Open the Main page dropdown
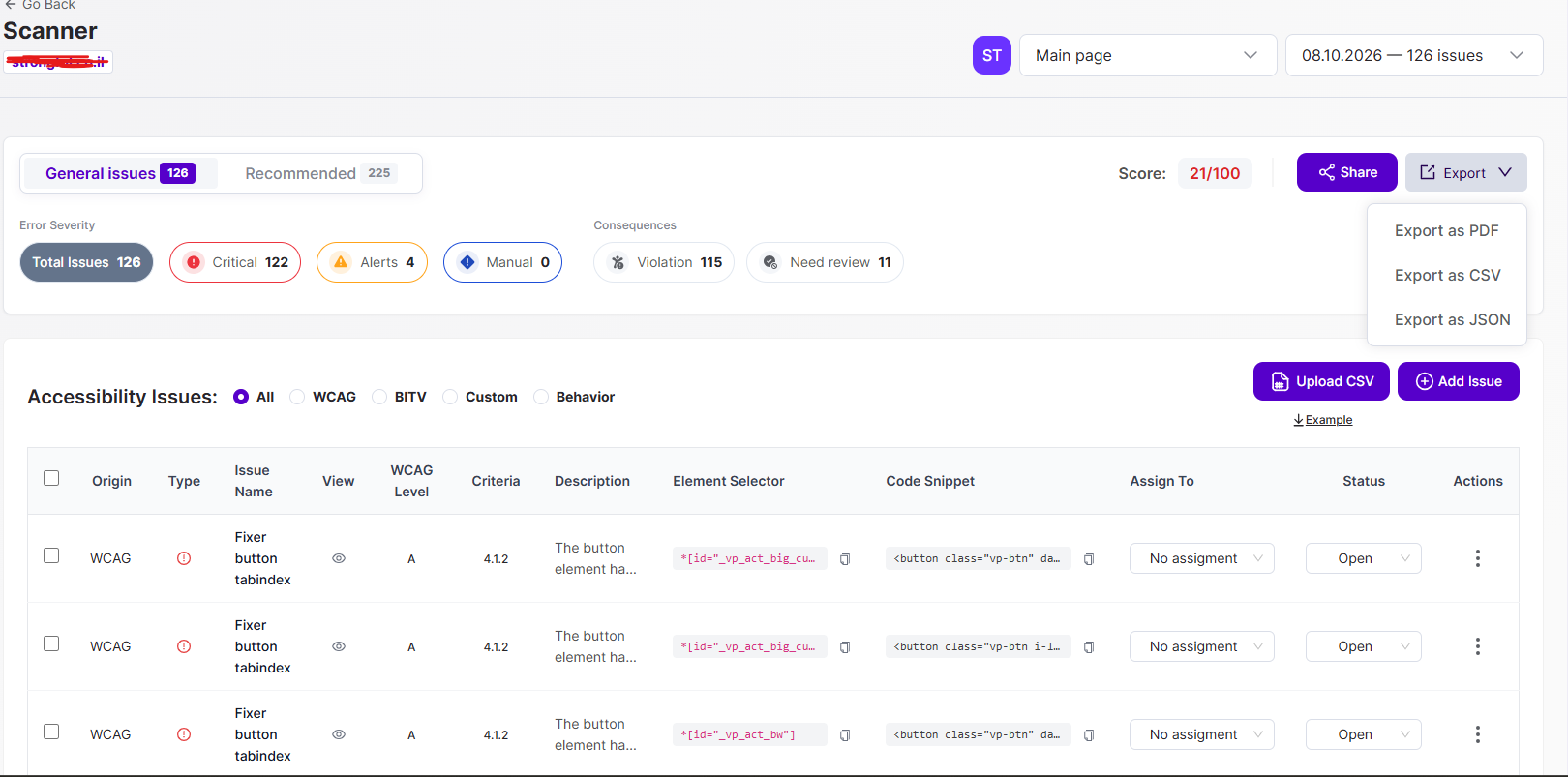The image size is (1568, 777). click(x=1148, y=55)
